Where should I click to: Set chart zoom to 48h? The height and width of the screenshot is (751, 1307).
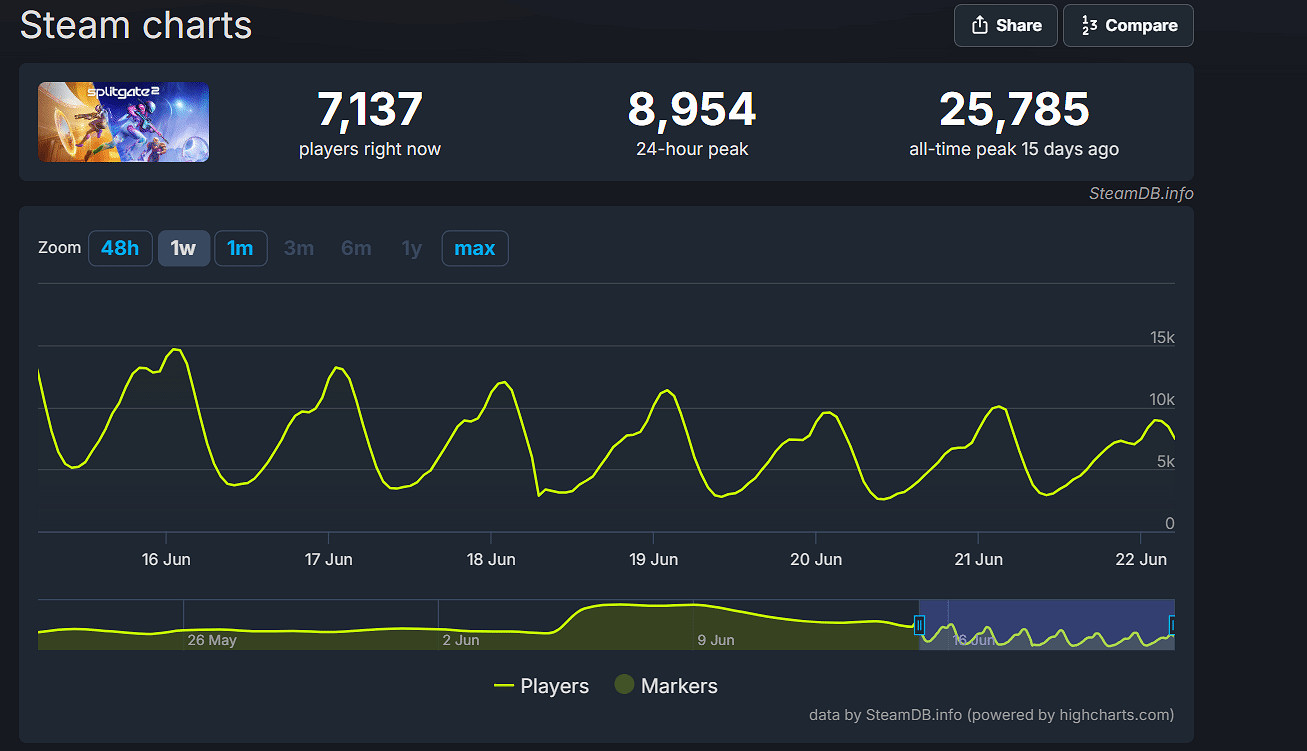pos(120,248)
